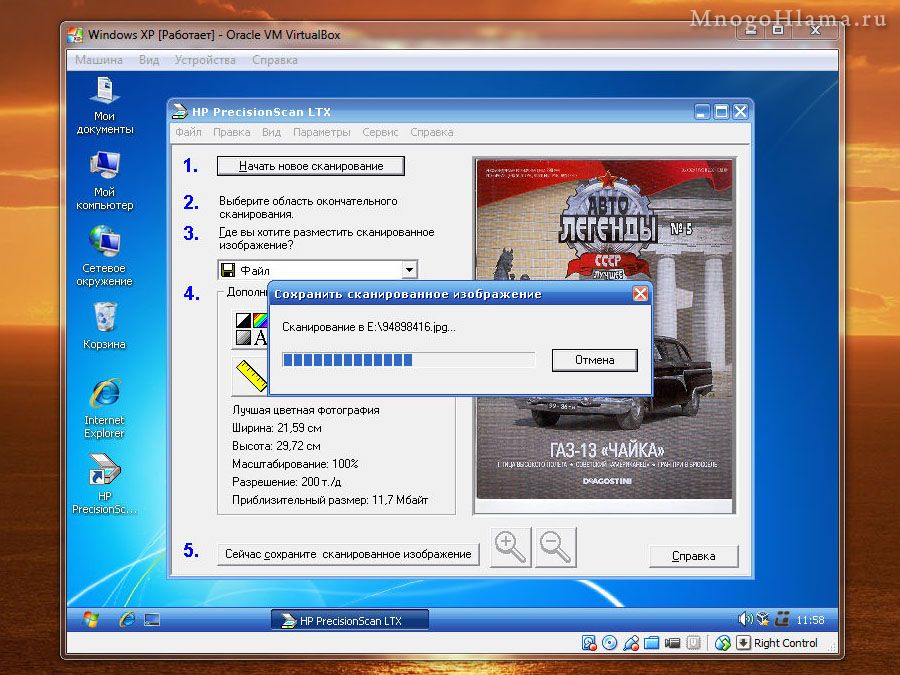Open VirtualBox Устройства menu
Viewport: 900px width, 675px height.
205,60
